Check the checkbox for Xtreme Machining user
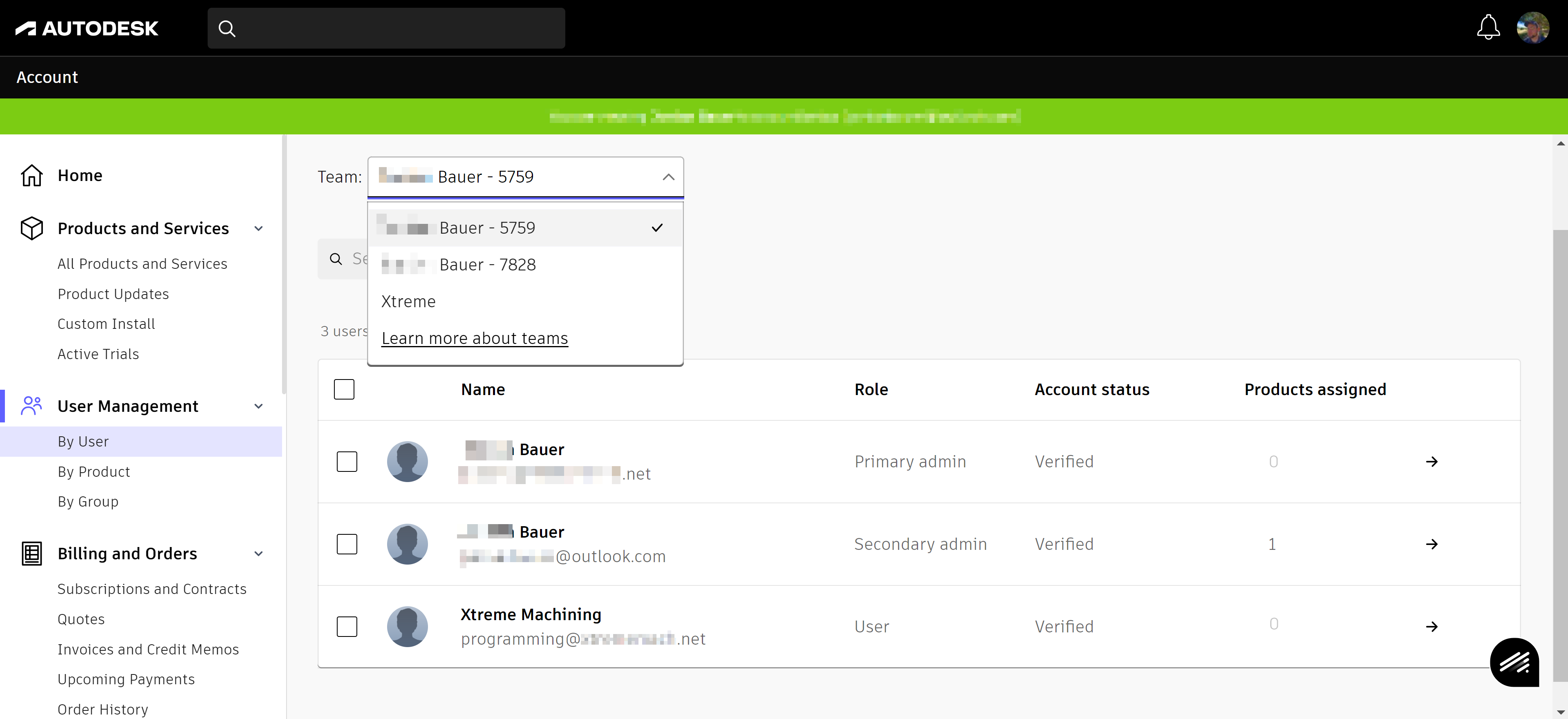 (347, 627)
